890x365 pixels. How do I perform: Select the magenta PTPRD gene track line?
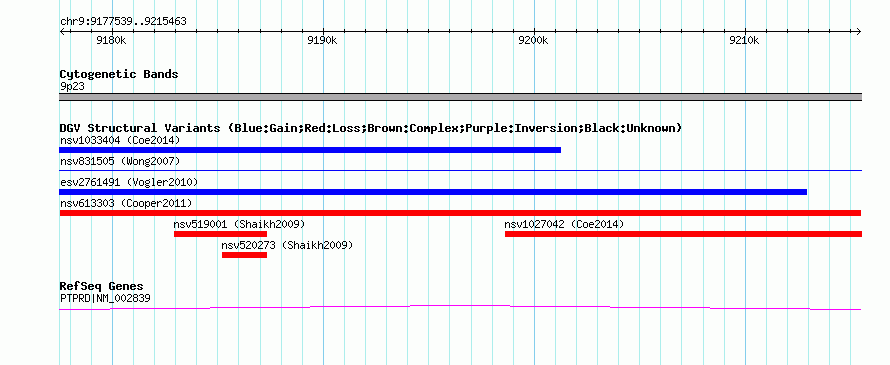coord(460,308)
